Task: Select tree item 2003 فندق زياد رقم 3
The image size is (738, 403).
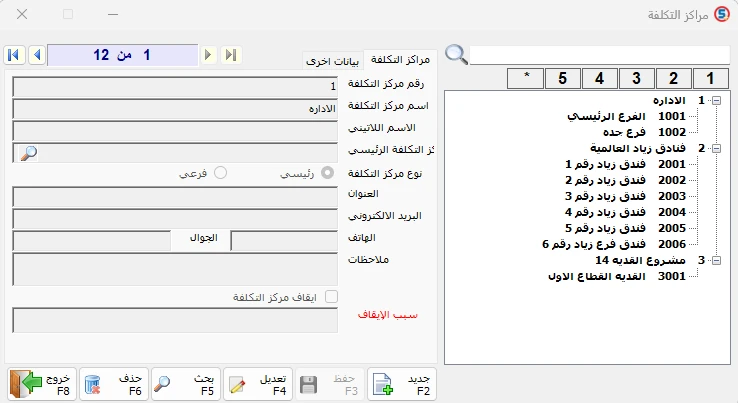Action: (x=625, y=196)
